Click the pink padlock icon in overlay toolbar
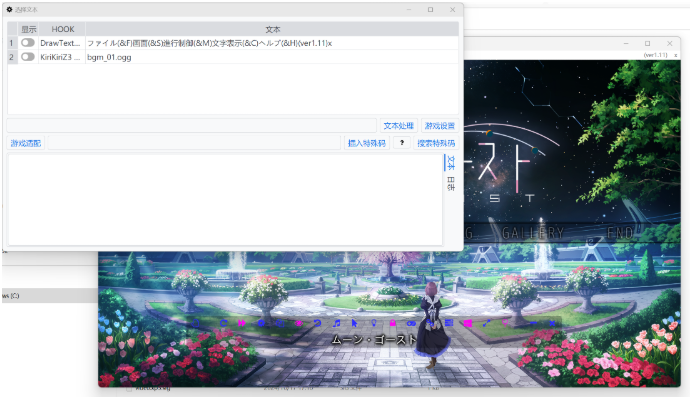The image size is (692, 399). [x=392, y=323]
